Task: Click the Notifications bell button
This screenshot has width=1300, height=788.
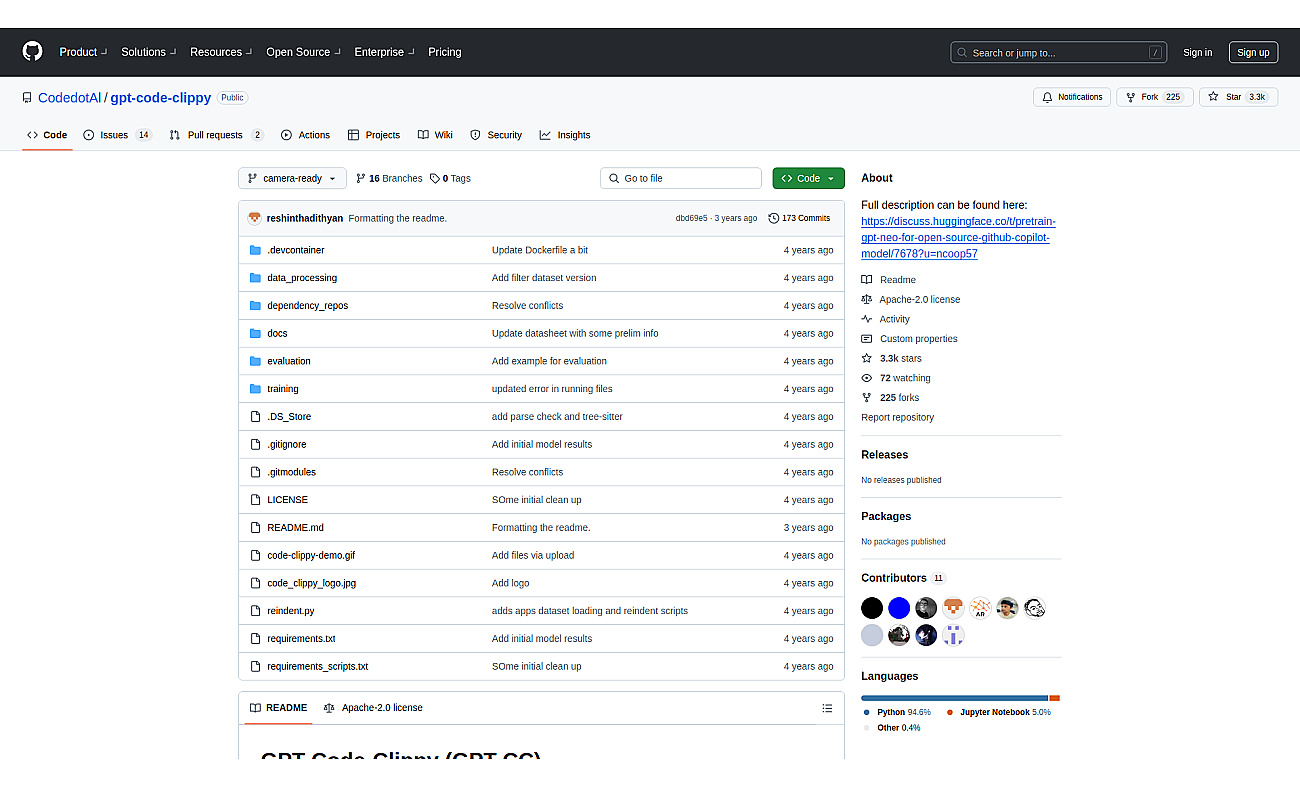Action: coord(1072,97)
